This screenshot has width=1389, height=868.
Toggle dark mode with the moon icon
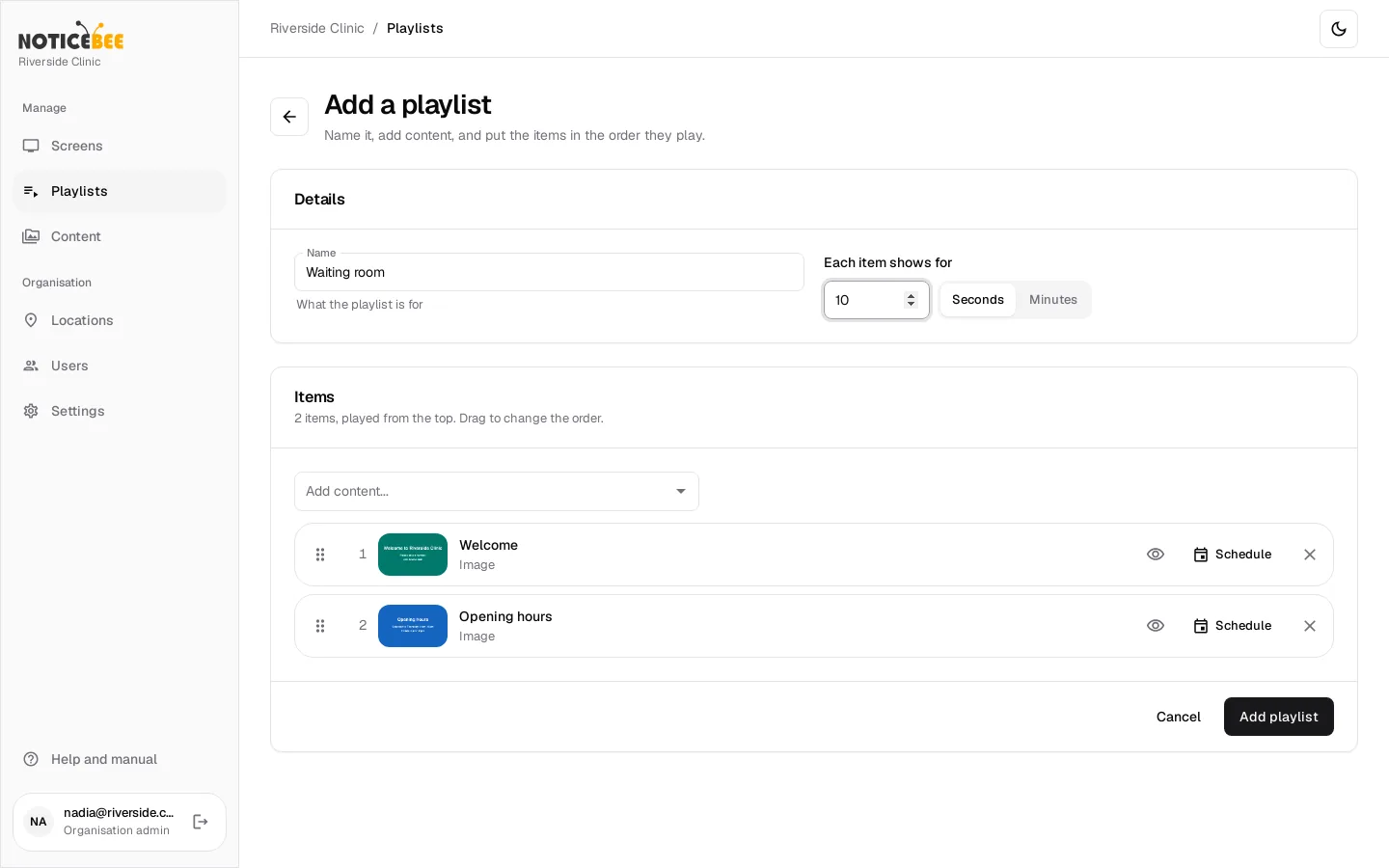click(x=1339, y=29)
